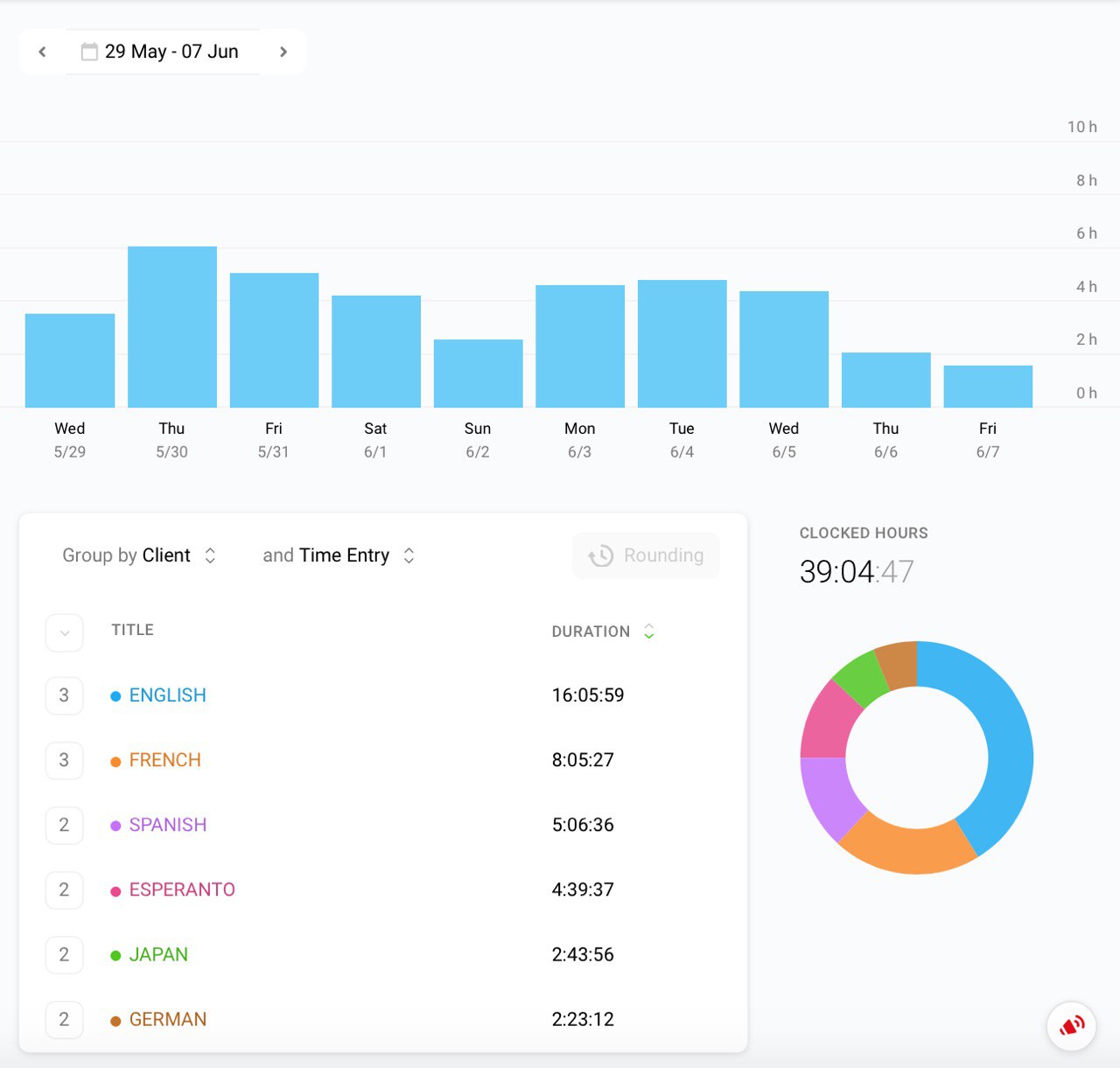Screen dimensions: 1120x1068
Task: Click the Rounding clock icon
Action: coord(601,555)
